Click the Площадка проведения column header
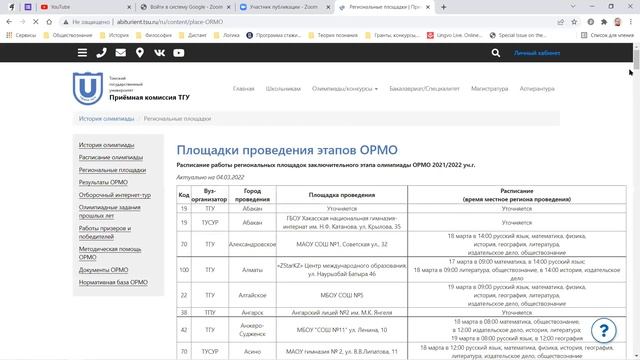The image size is (640, 360). click(x=342, y=195)
